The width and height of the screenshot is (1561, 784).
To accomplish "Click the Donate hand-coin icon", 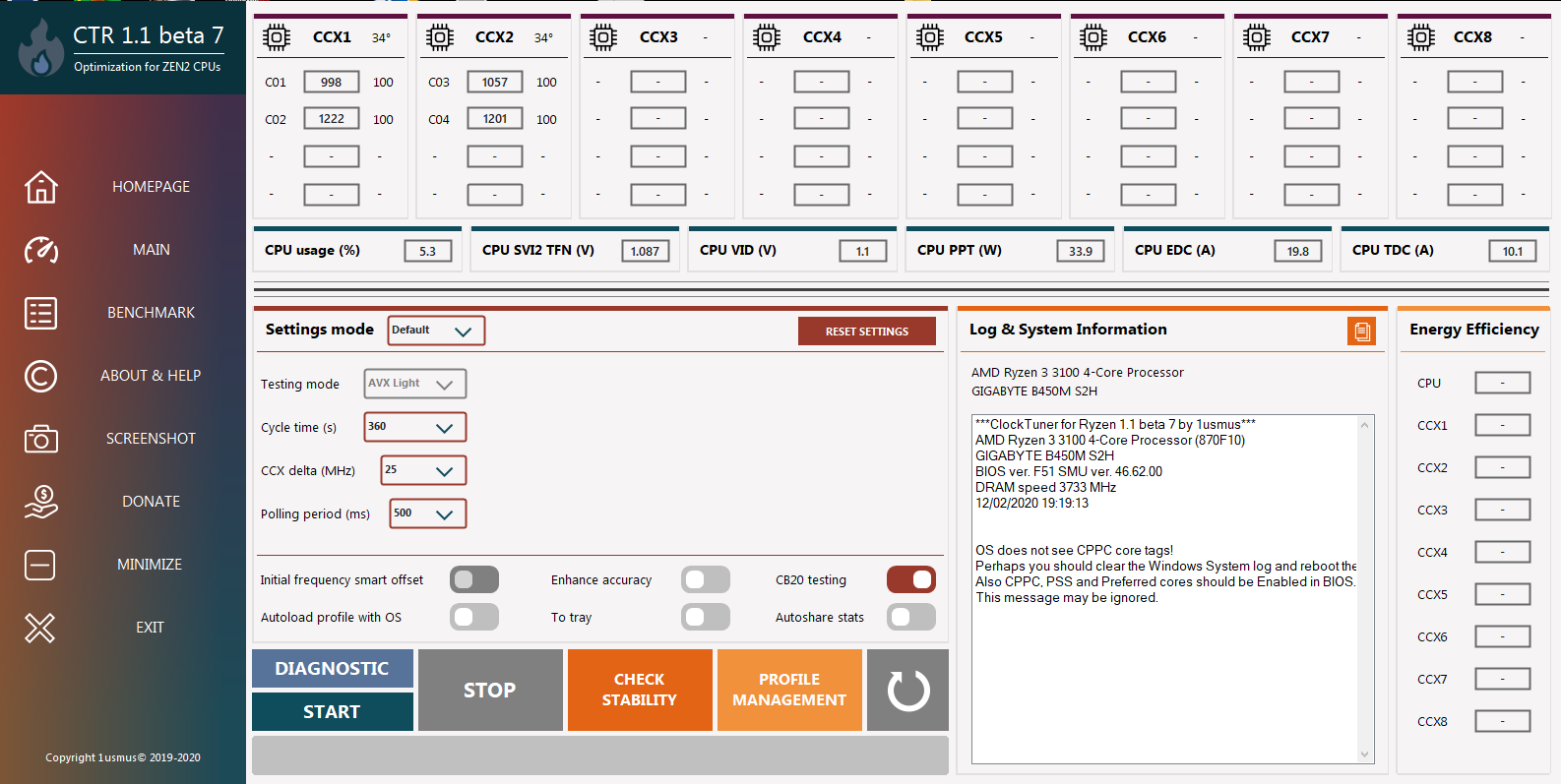I will pos(41,502).
